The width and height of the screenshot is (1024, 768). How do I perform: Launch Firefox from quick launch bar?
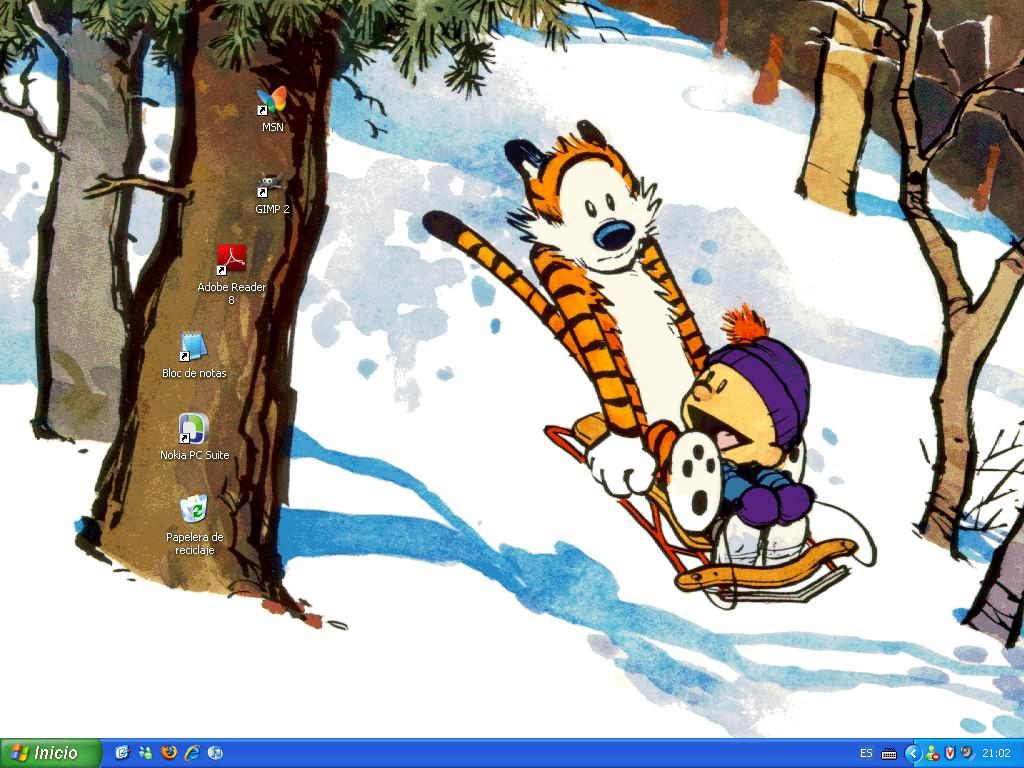[x=168, y=753]
